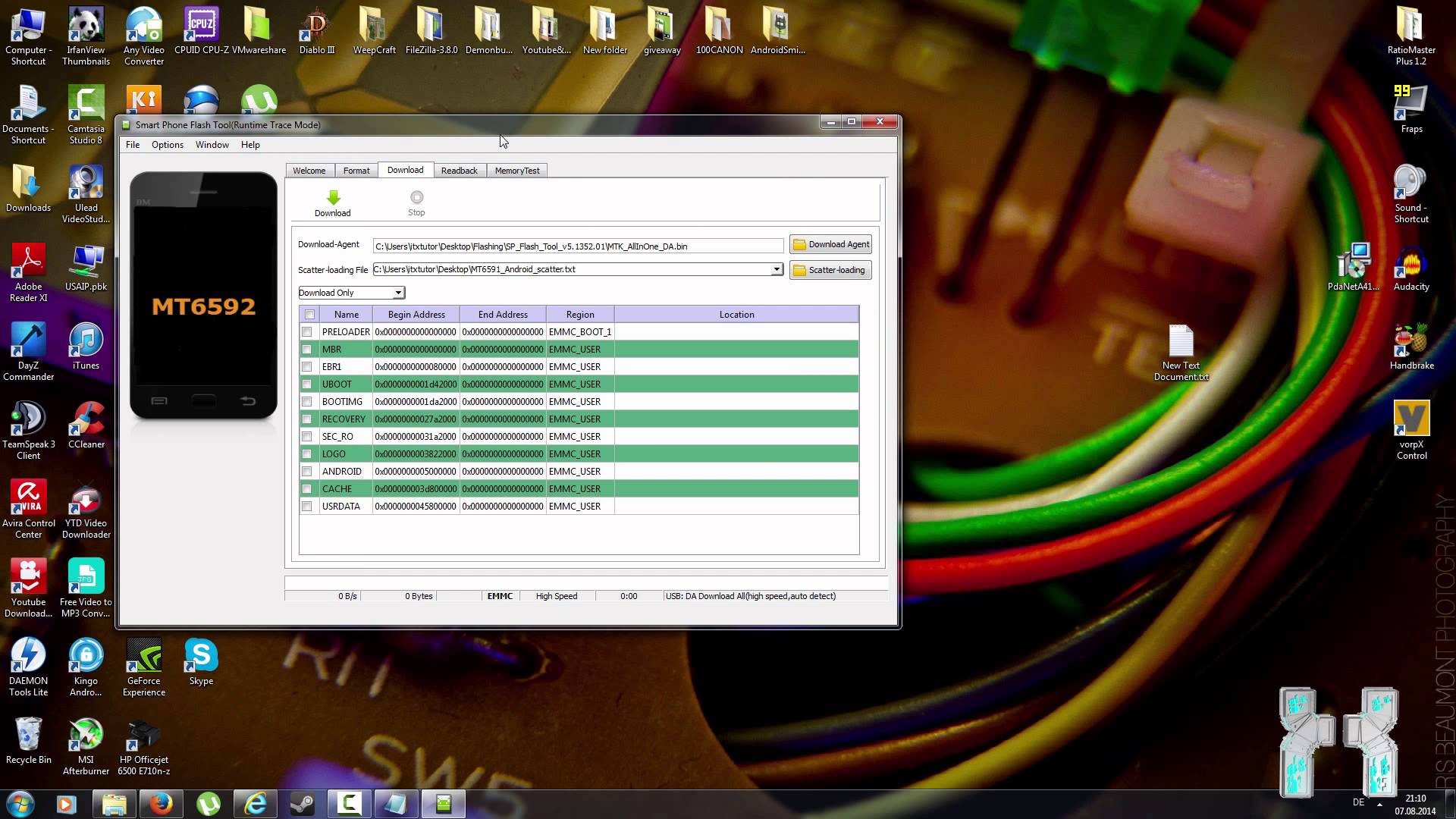Select the Camtasia Studio 8 desktop icon
Screen dimensions: 1456x819
86,115
